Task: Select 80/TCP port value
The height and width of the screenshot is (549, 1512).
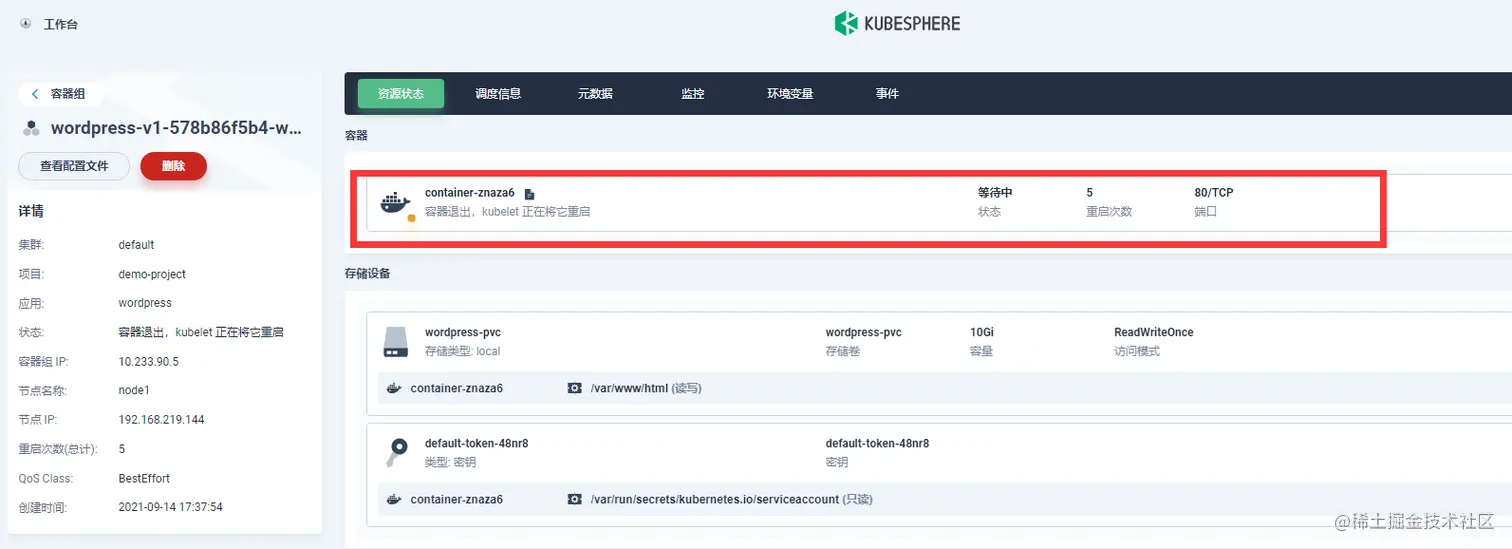Action: tap(1214, 193)
